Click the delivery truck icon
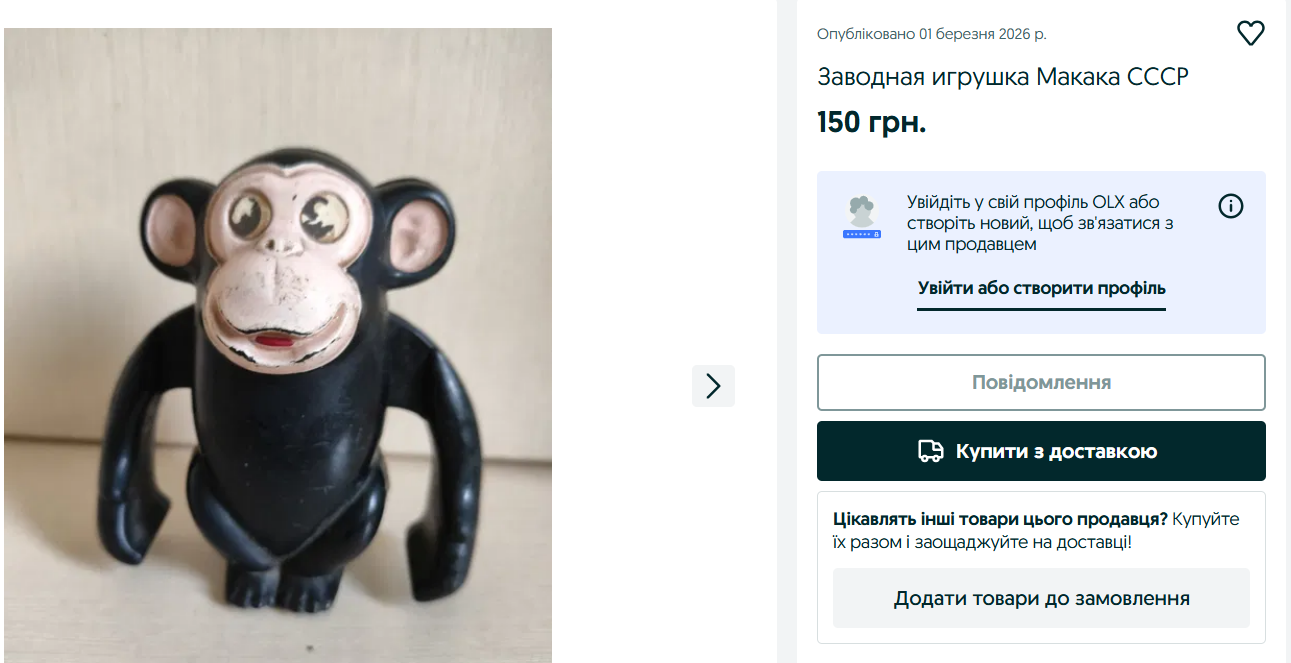This screenshot has width=1291, height=663. click(931, 451)
